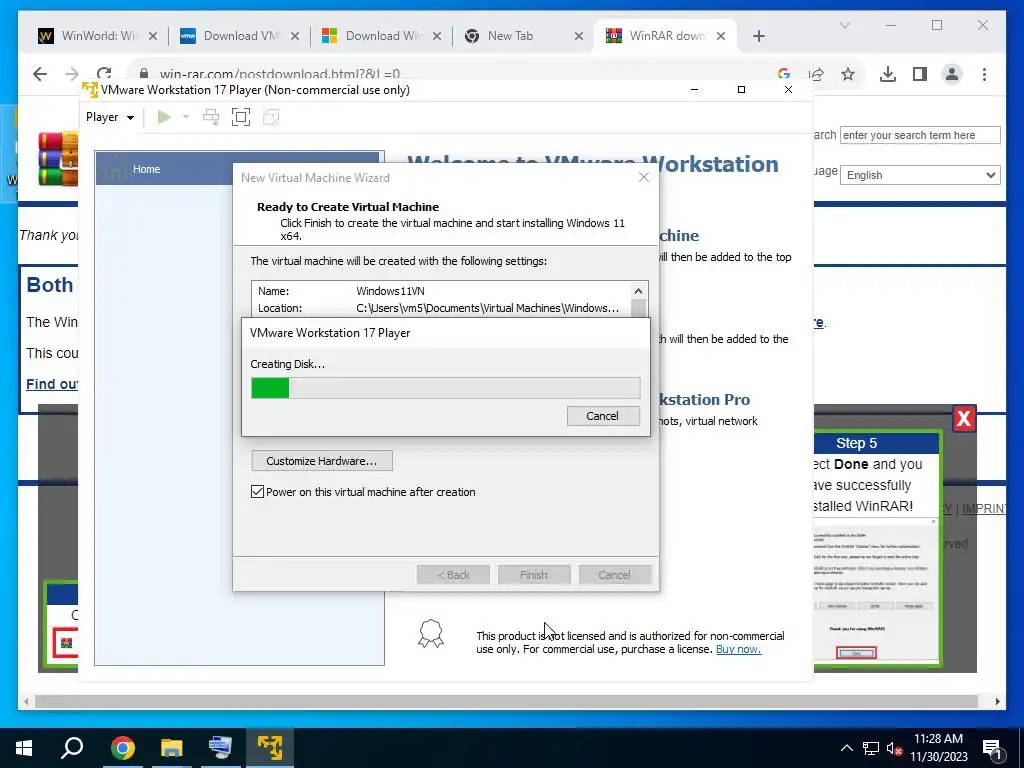
Task: Click the license ribbon award icon
Action: click(431, 633)
